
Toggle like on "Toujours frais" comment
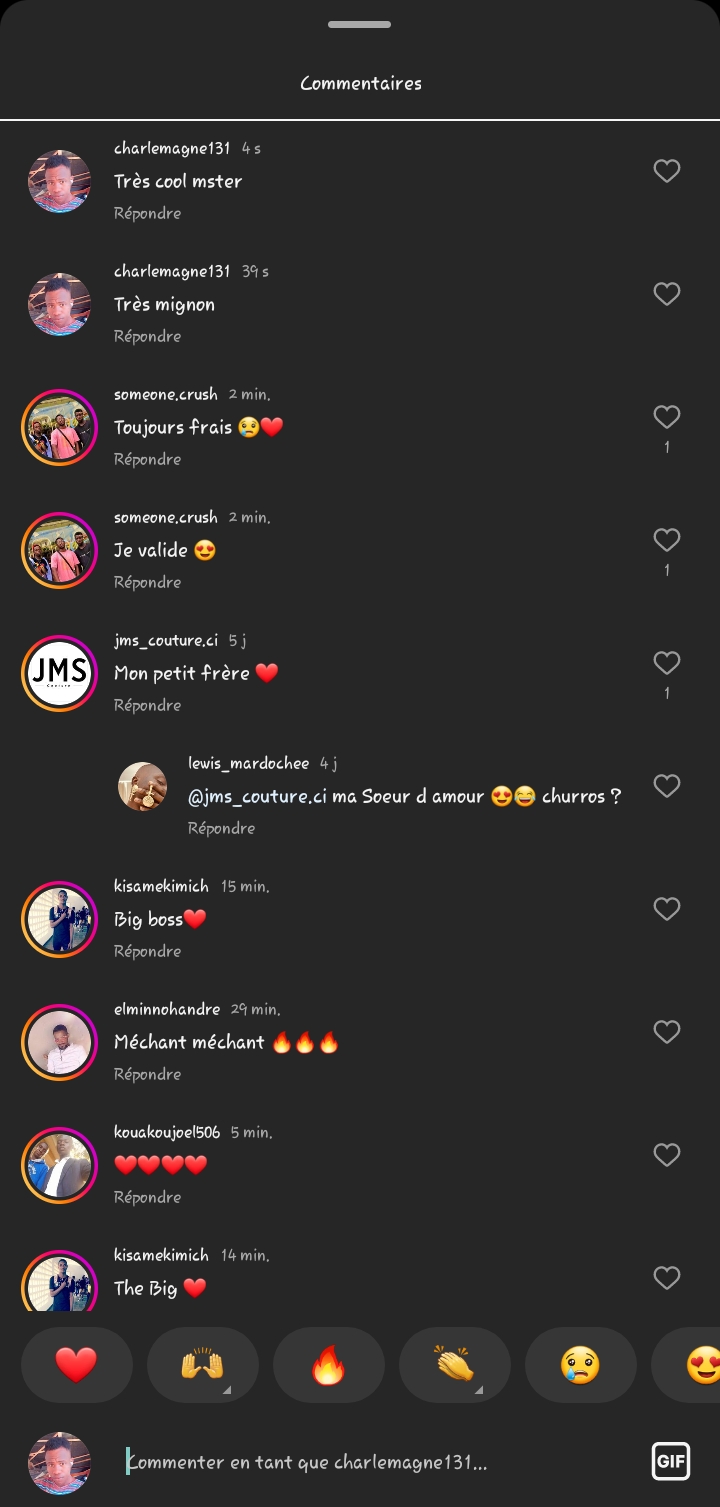[667, 417]
